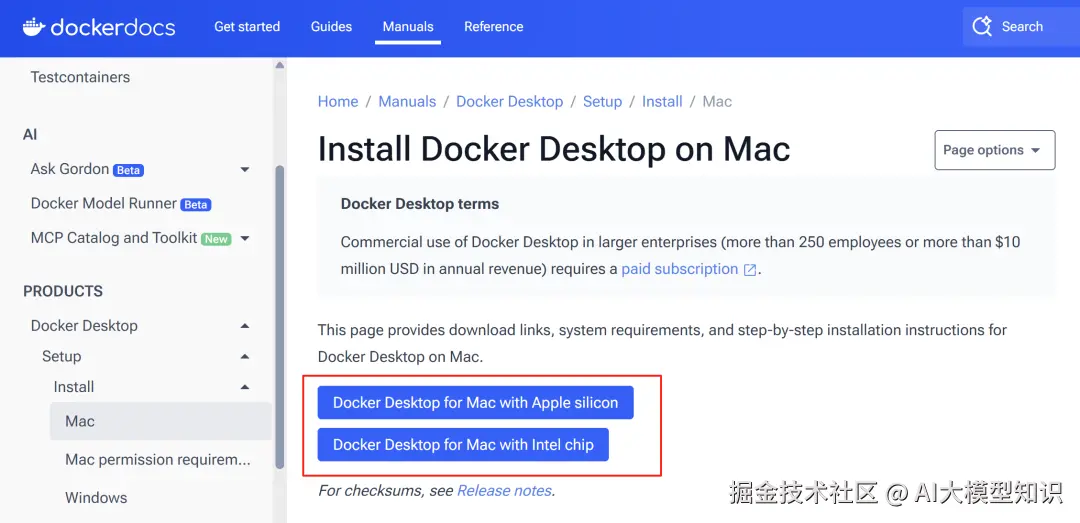Go to Home breadcrumb

pos(338,102)
